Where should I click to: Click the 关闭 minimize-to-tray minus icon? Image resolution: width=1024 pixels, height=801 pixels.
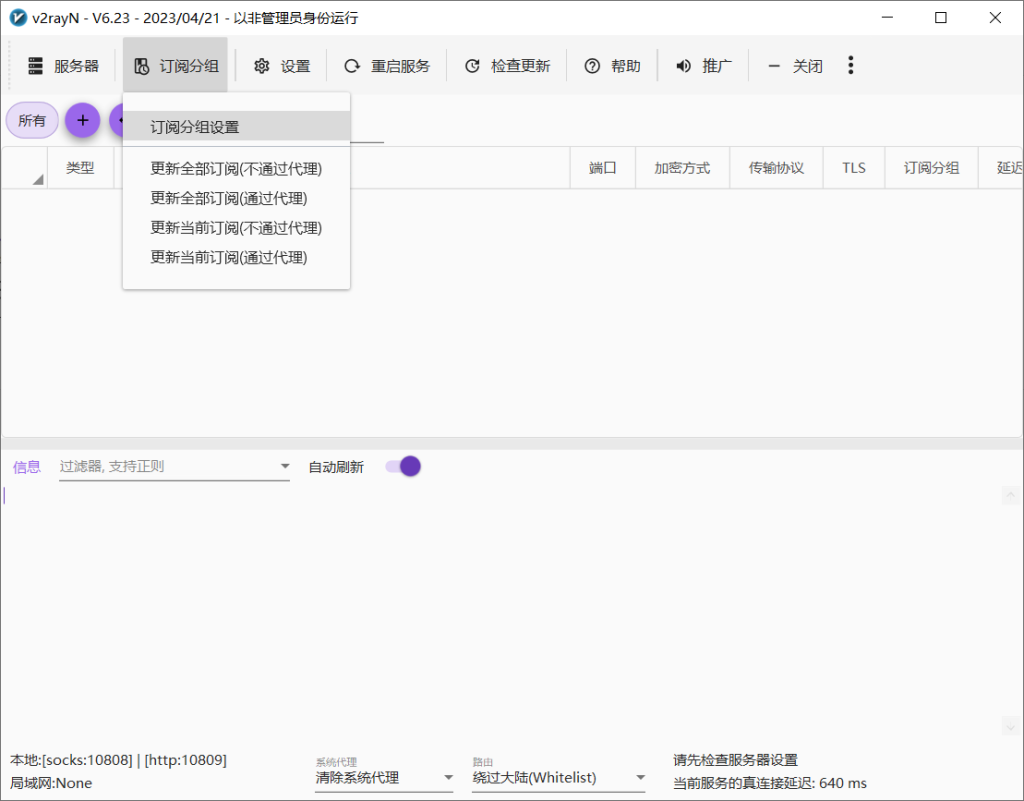[773, 65]
